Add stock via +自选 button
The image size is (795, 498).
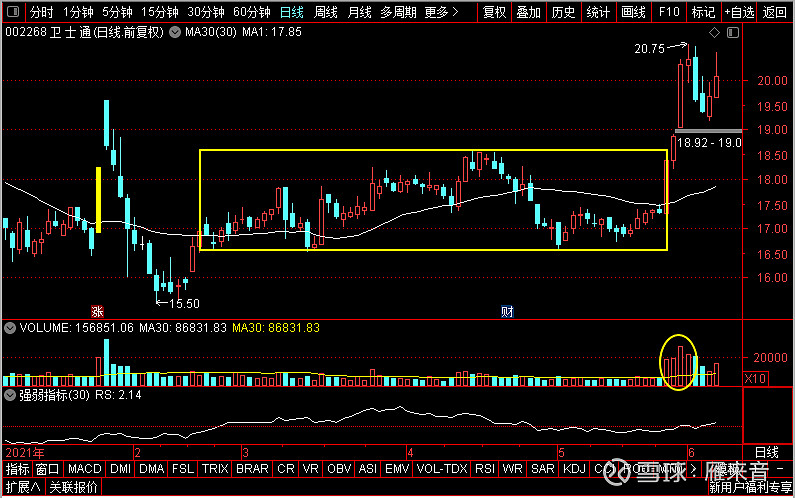point(740,12)
